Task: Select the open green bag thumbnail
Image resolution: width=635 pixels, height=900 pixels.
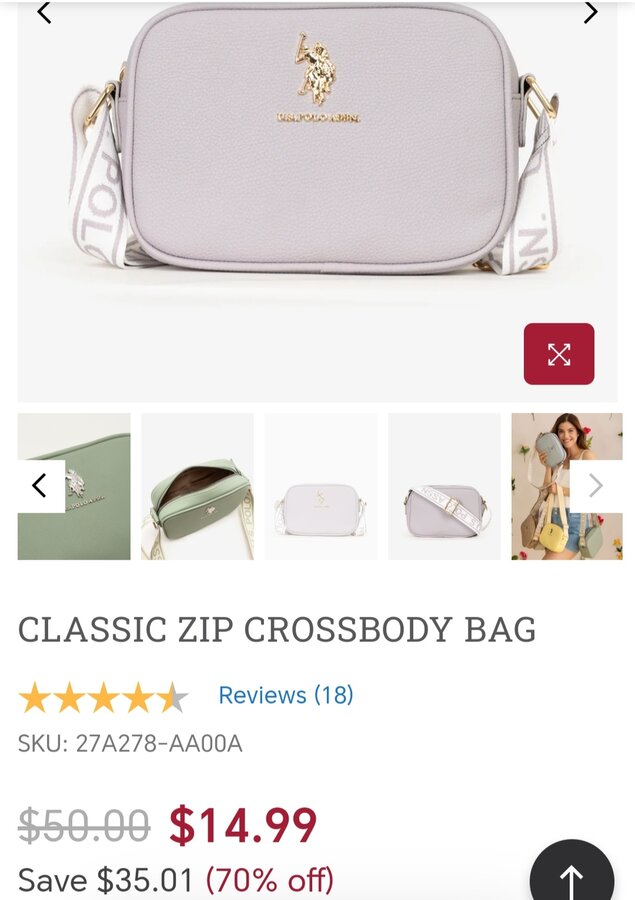Action: pyautogui.click(x=198, y=486)
